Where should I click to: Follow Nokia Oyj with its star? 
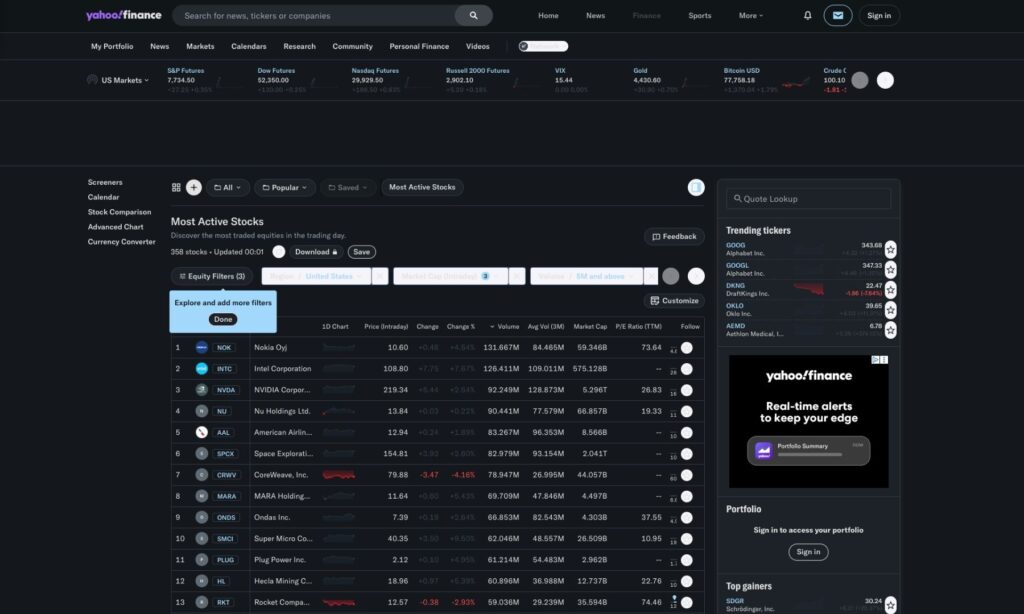686,348
